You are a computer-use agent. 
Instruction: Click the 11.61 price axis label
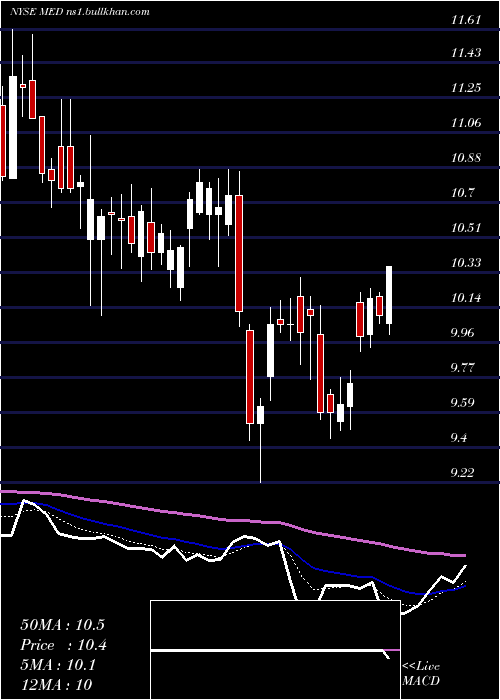coord(466,19)
